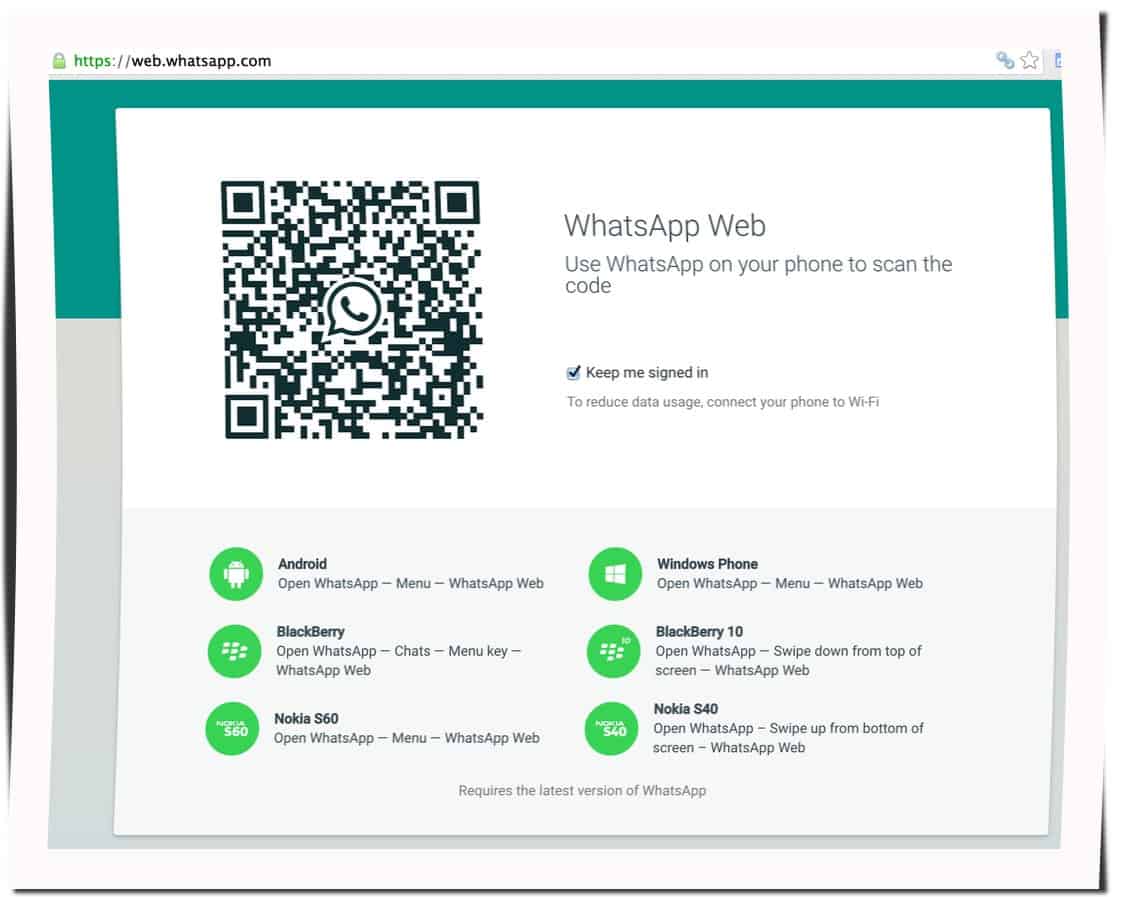Click the BlackBerry 10 logo icon

coord(613,651)
